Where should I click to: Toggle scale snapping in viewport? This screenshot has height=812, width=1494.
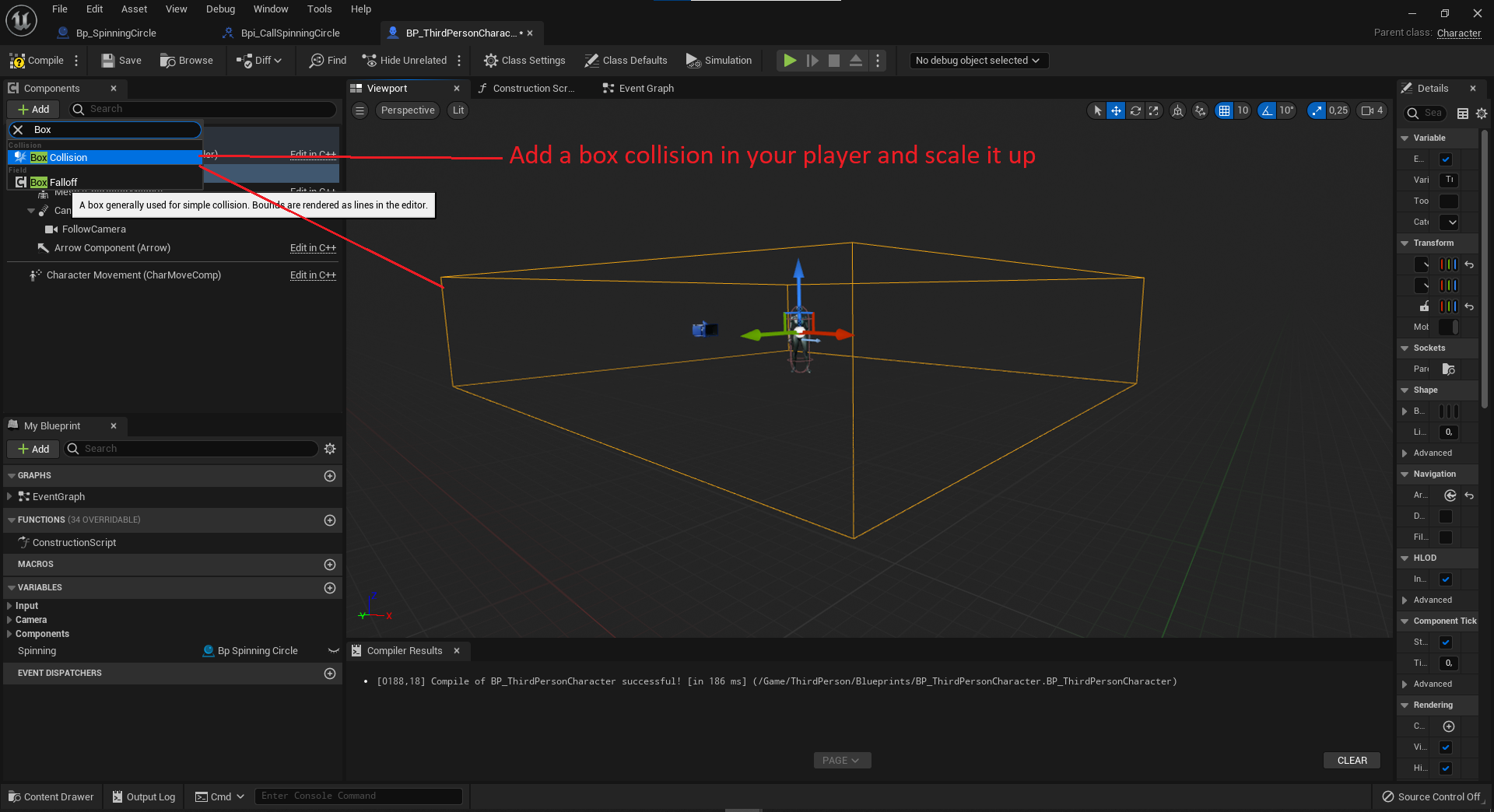pyautogui.click(x=1317, y=110)
